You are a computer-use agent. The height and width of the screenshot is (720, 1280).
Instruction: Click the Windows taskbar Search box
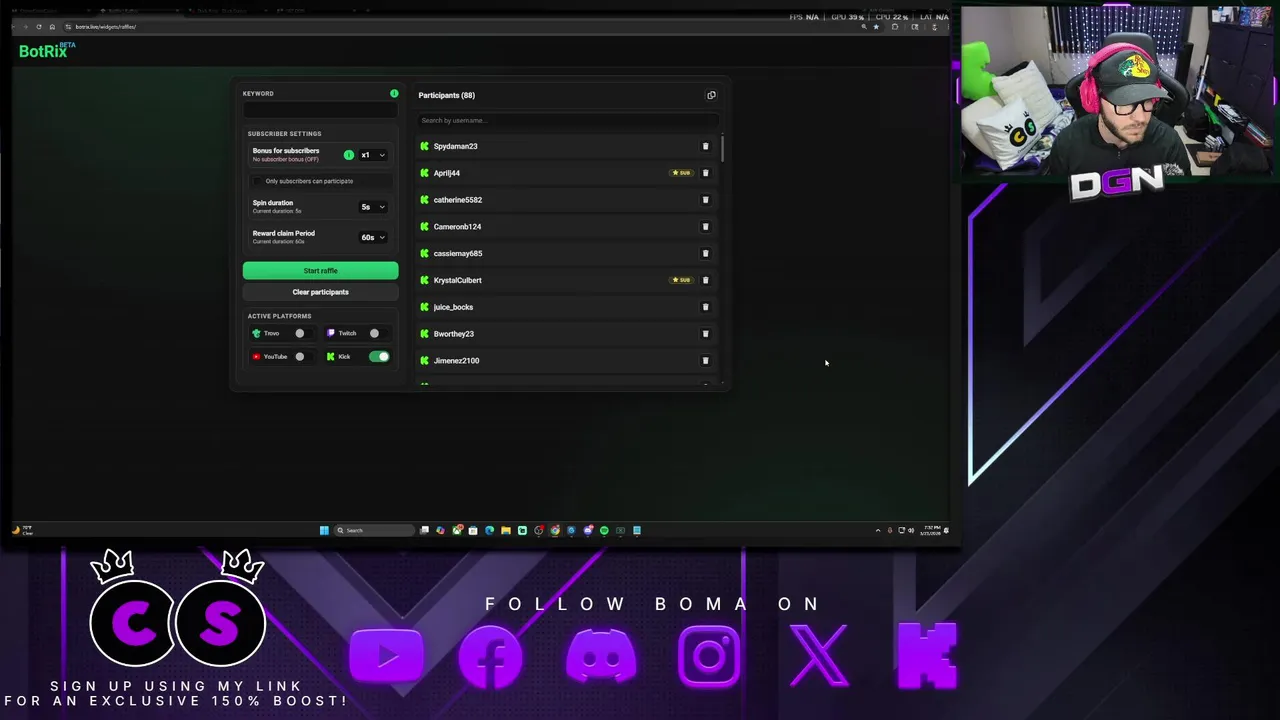[x=374, y=530]
